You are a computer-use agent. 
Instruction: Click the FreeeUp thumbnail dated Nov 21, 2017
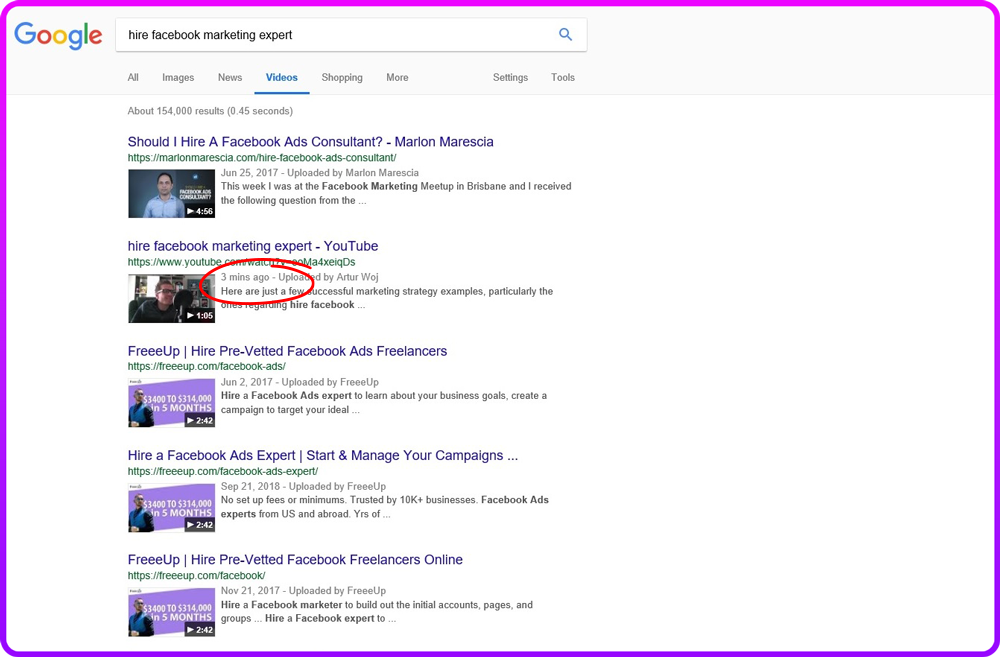coord(172,612)
